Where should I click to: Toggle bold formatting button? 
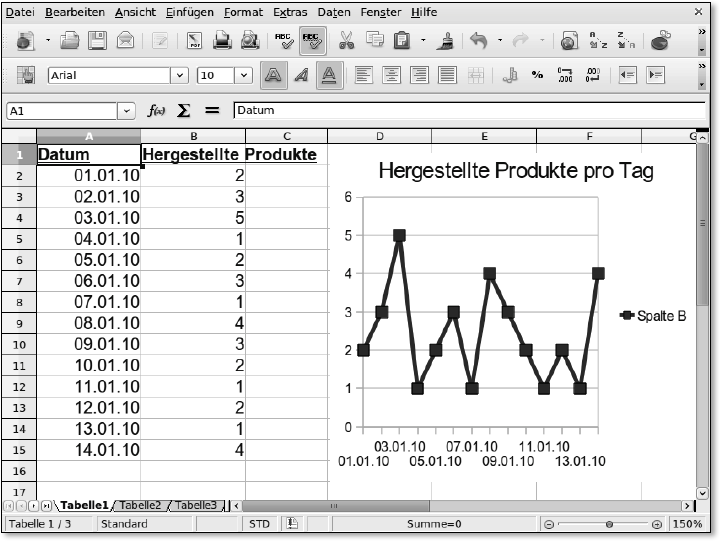point(271,75)
